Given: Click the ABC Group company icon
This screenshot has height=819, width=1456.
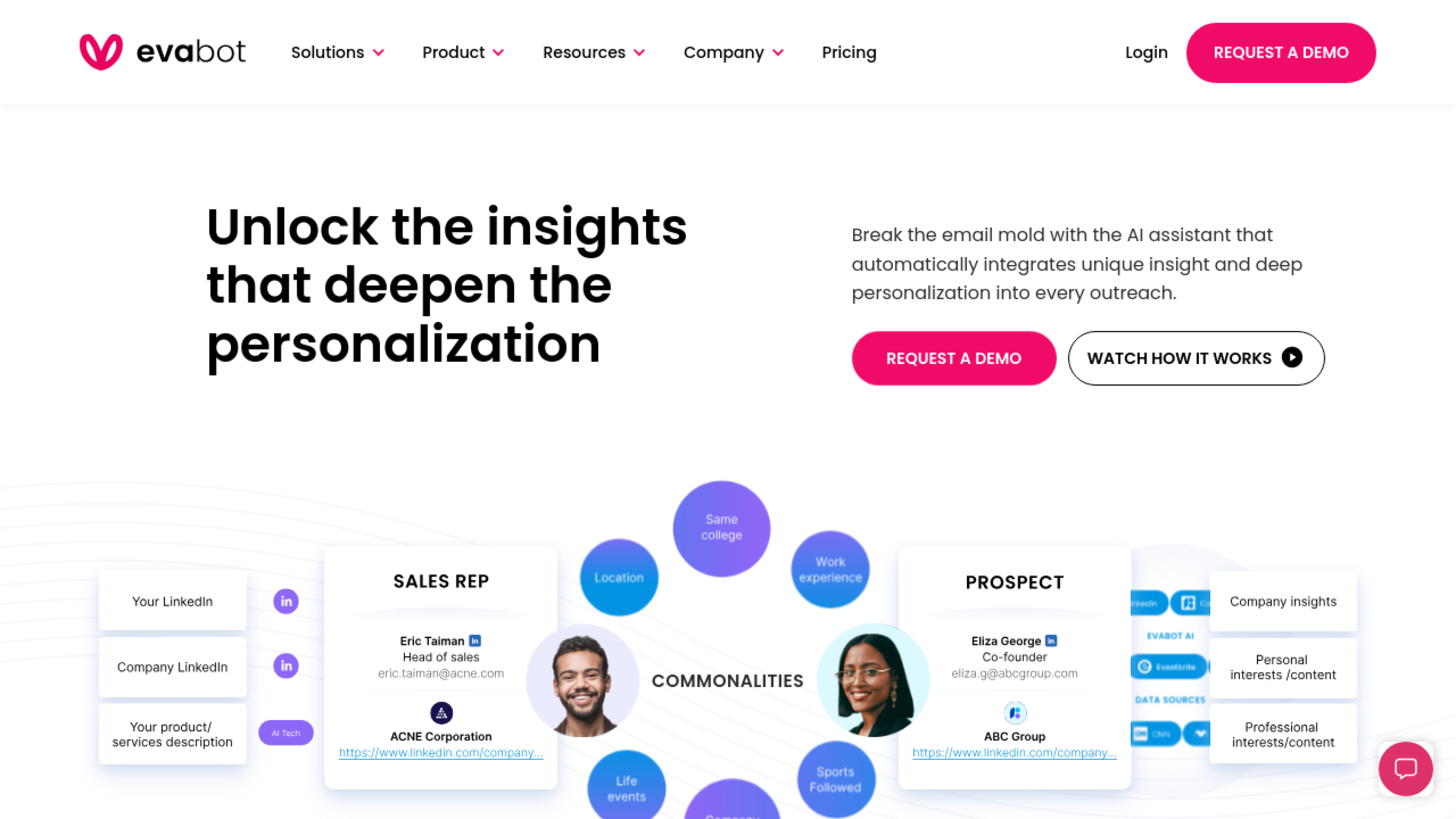Looking at the screenshot, I should click(x=1014, y=713).
